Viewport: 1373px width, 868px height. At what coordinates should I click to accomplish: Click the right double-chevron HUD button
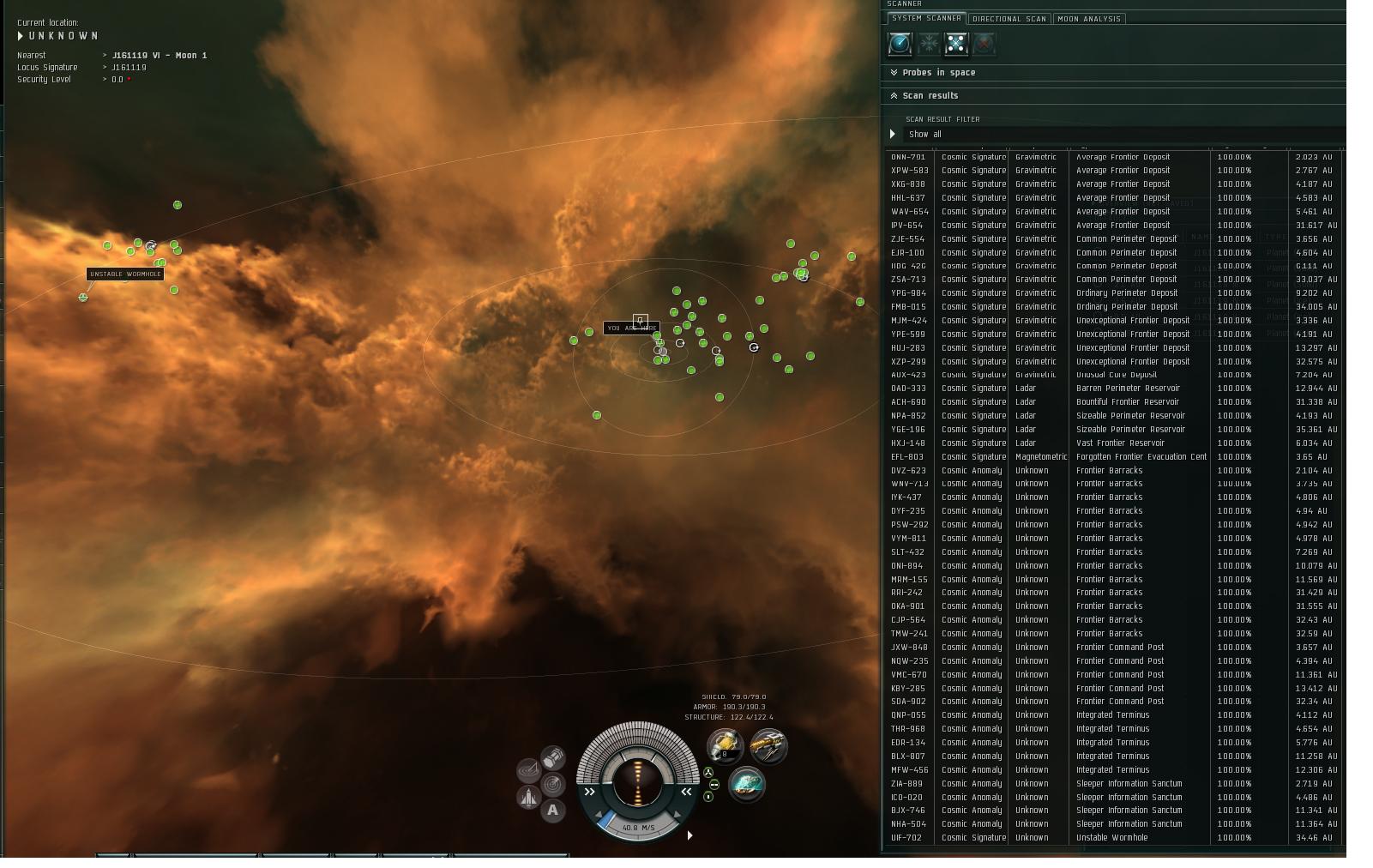pos(686,792)
